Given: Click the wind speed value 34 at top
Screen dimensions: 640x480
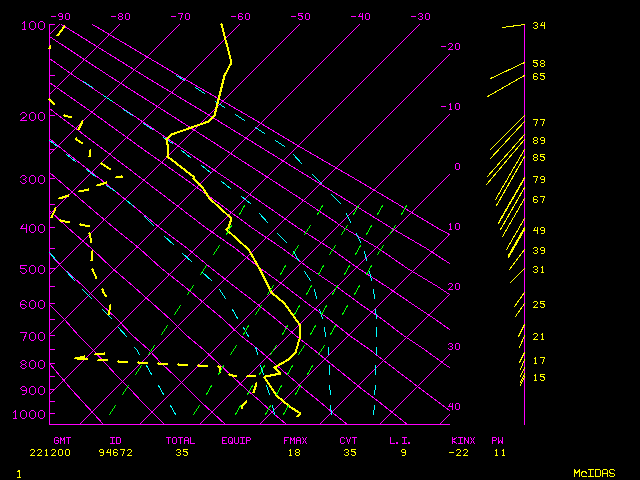Looking at the screenshot, I should click(x=539, y=26).
